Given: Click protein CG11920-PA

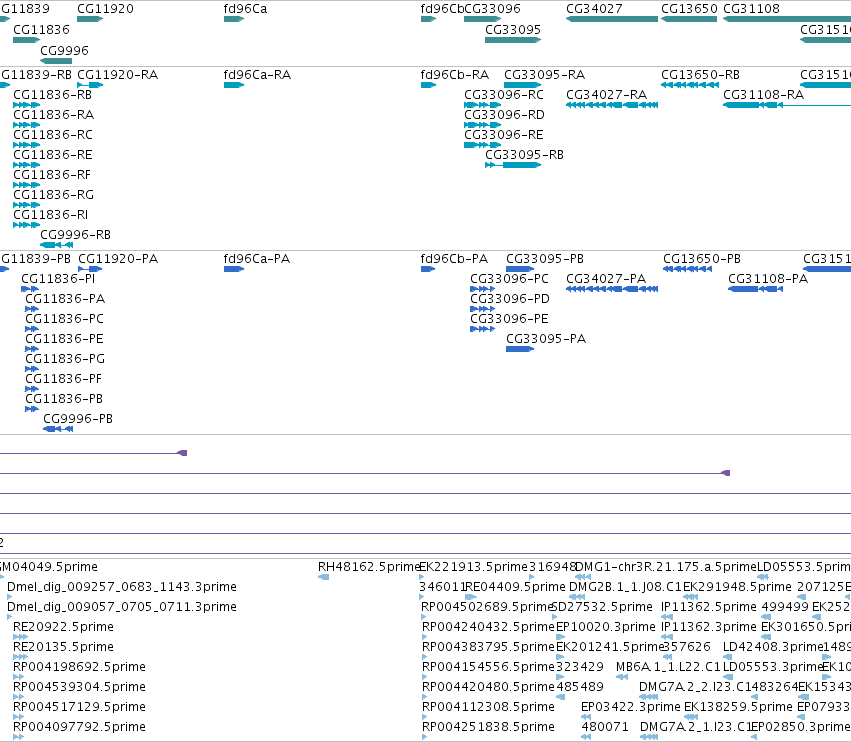Looking at the screenshot, I should coord(90,269).
